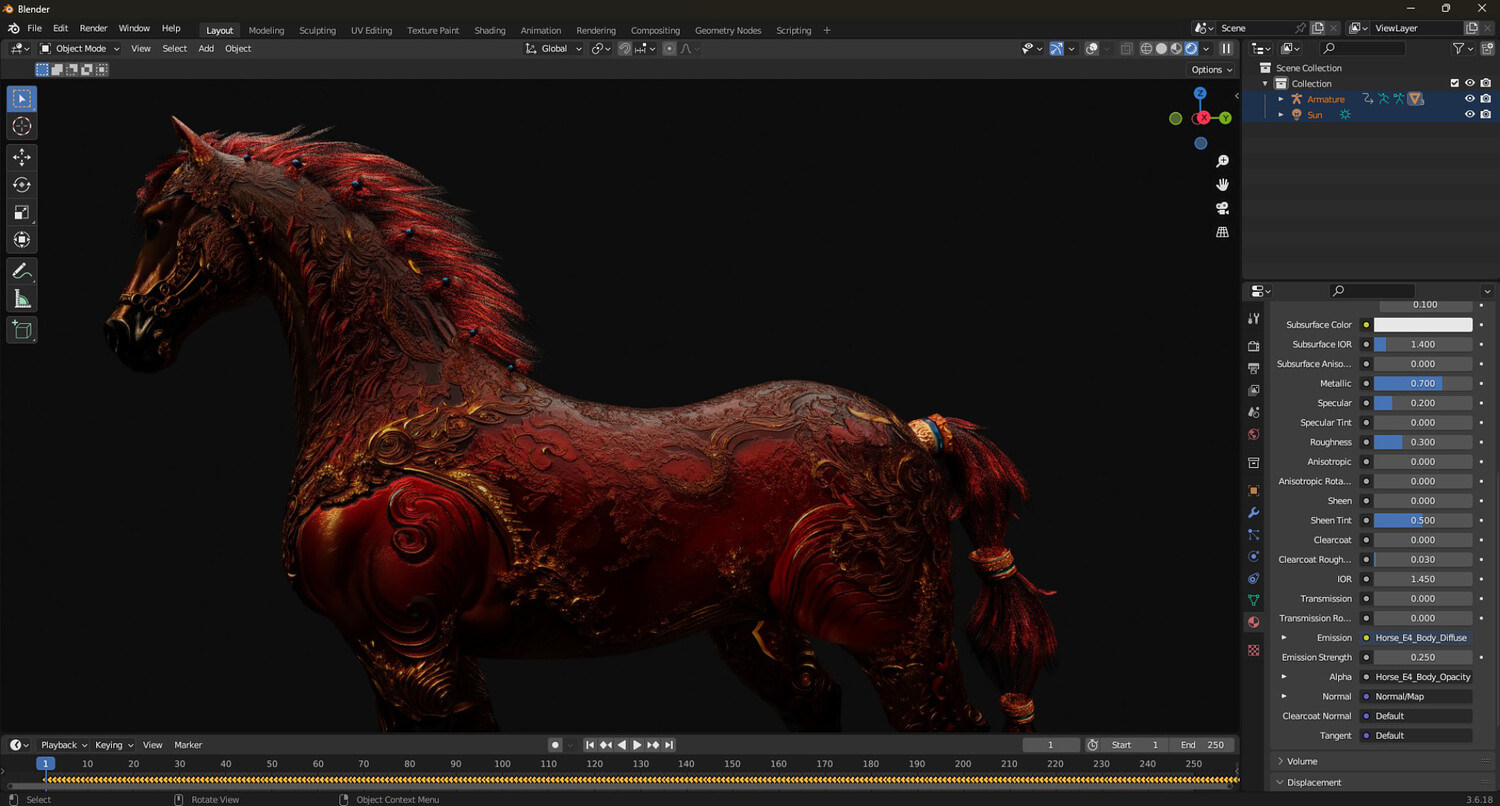Activate the Annotate tool
The height and width of the screenshot is (806, 1500).
tap(22, 271)
